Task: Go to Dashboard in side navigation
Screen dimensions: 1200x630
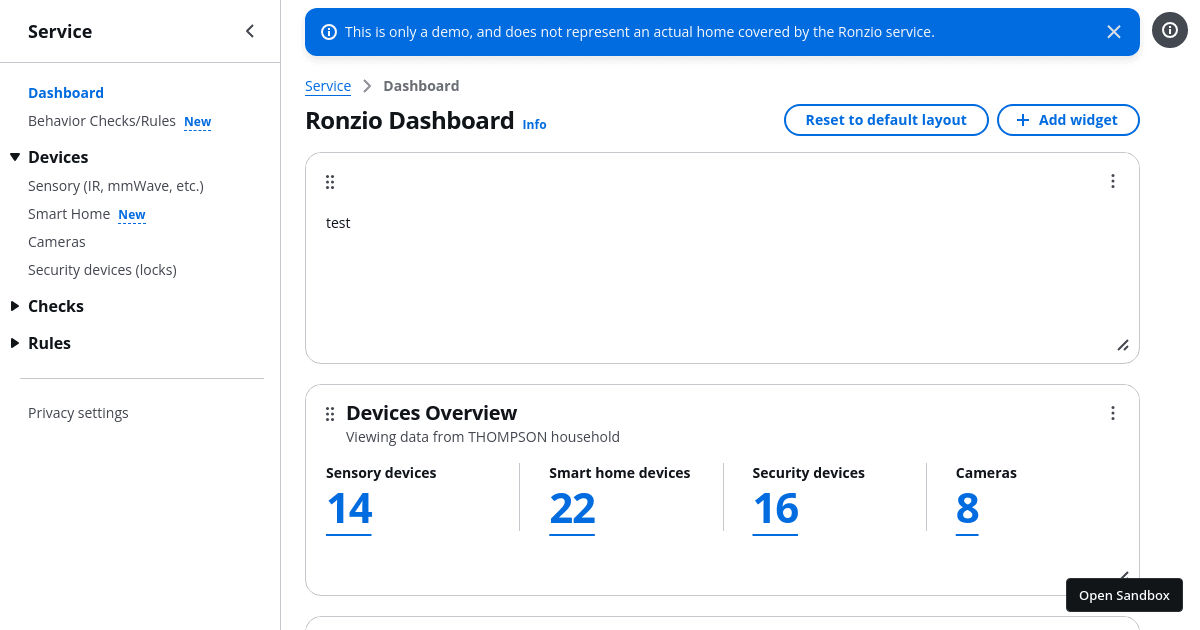Action: pos(66,93)
